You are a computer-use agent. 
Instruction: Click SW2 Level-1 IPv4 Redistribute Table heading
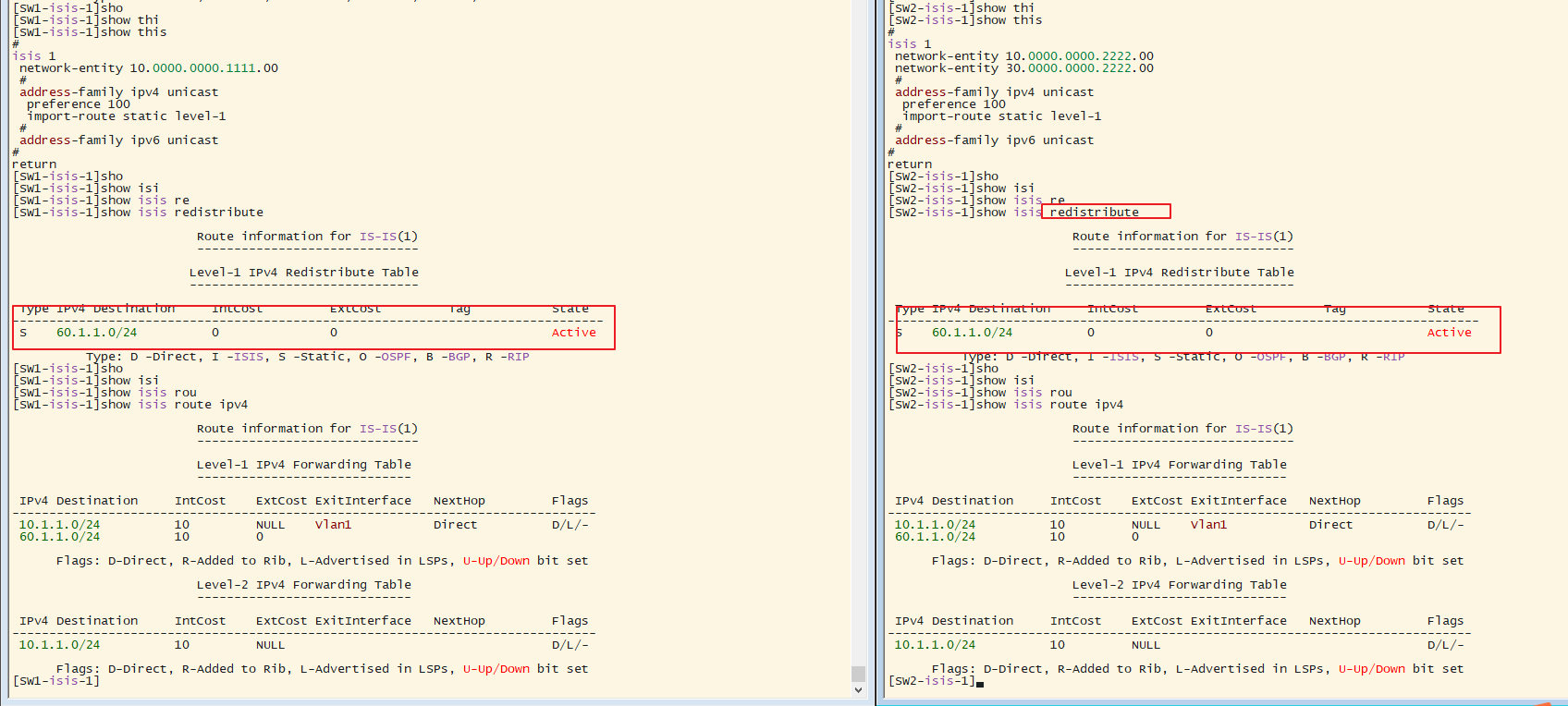(1179, 273)
